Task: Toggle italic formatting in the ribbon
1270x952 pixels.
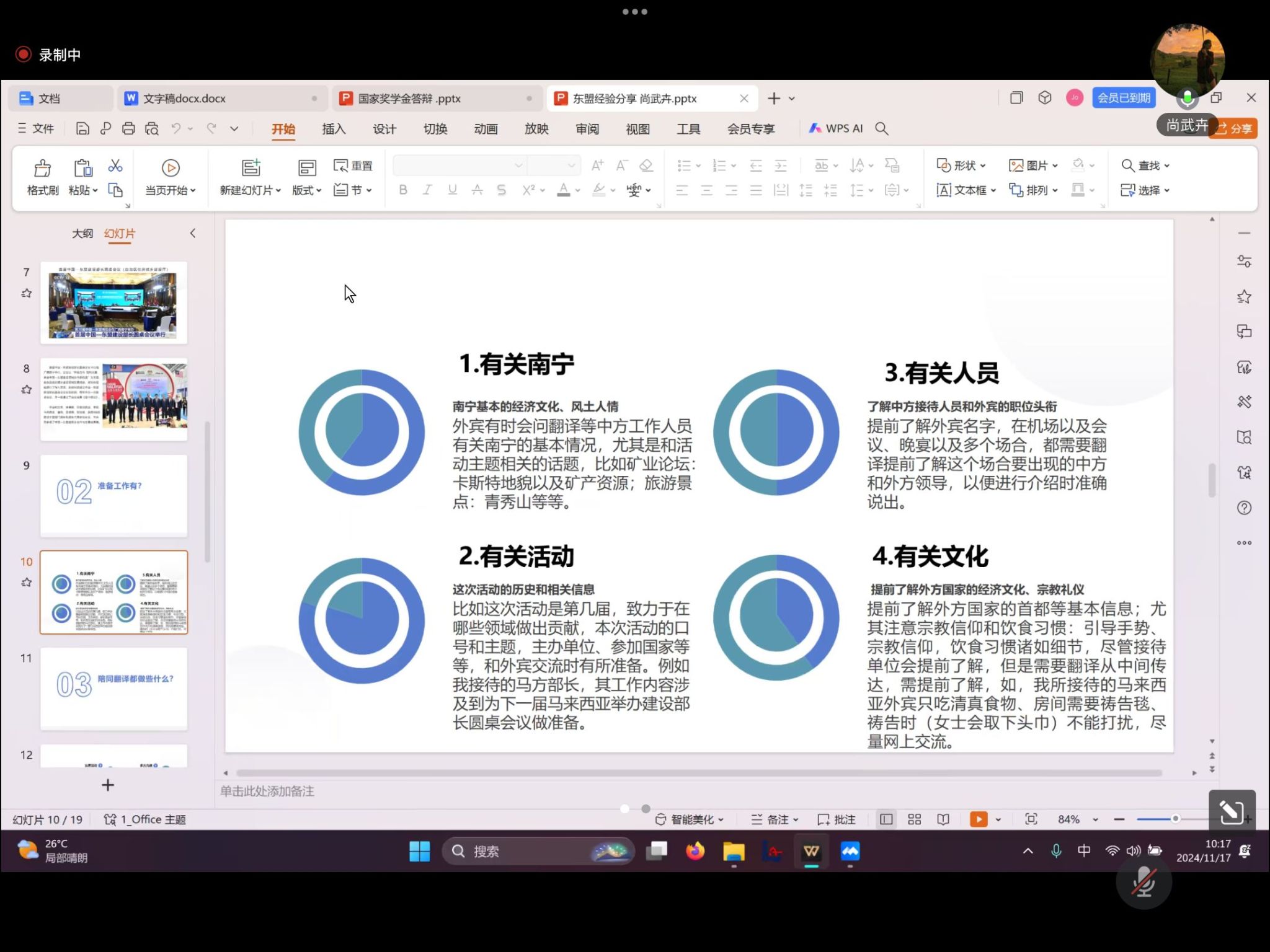Action: click(427, 190)
